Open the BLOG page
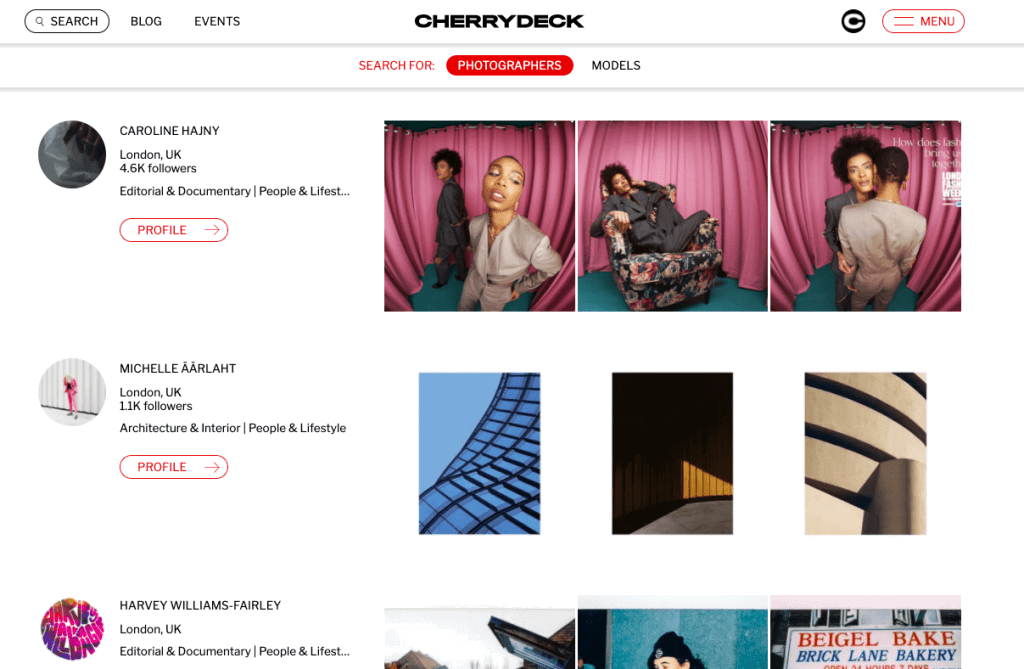The image size is (1024, 669). (x=146, y=22)
